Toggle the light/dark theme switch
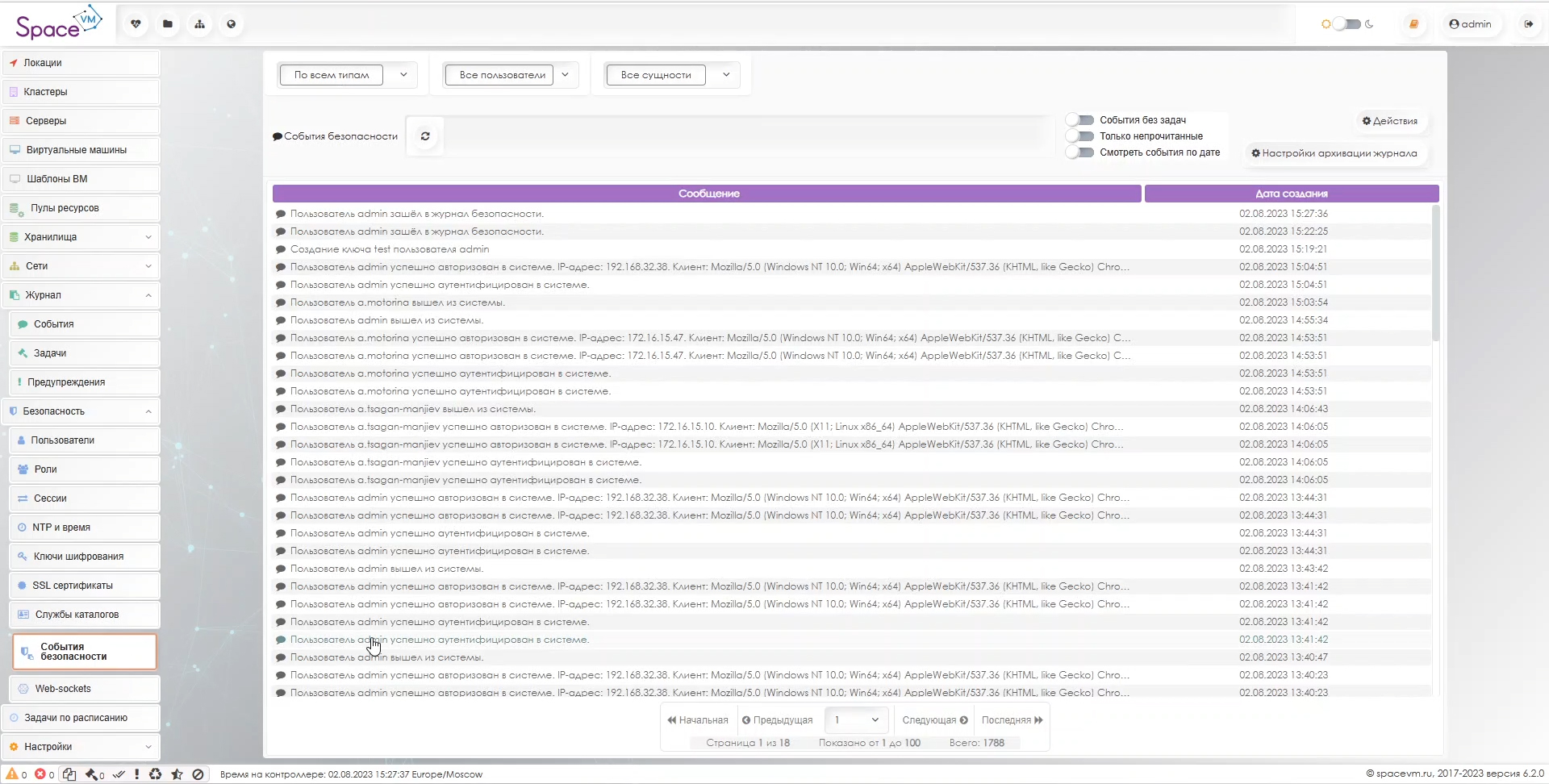1549x784 pixels. 1347,24
